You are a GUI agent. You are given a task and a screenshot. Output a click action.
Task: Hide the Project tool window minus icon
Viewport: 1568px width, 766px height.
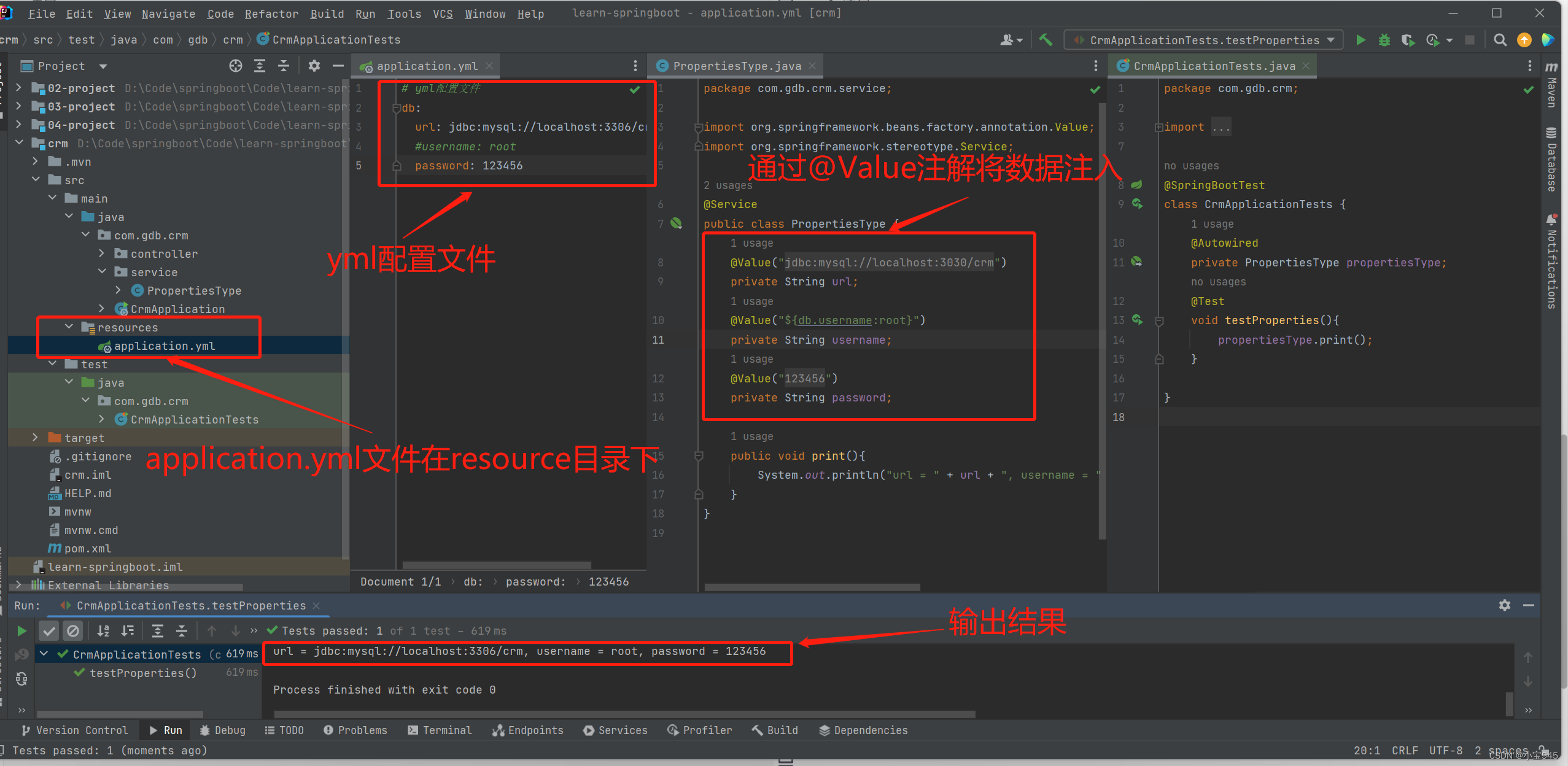[x=338, y=66]
